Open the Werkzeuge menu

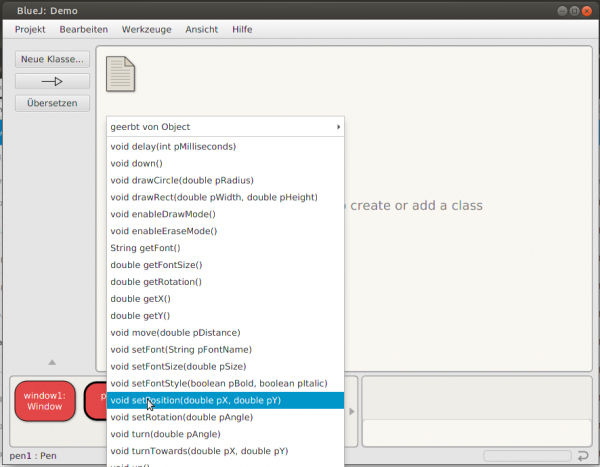[146, 30]
